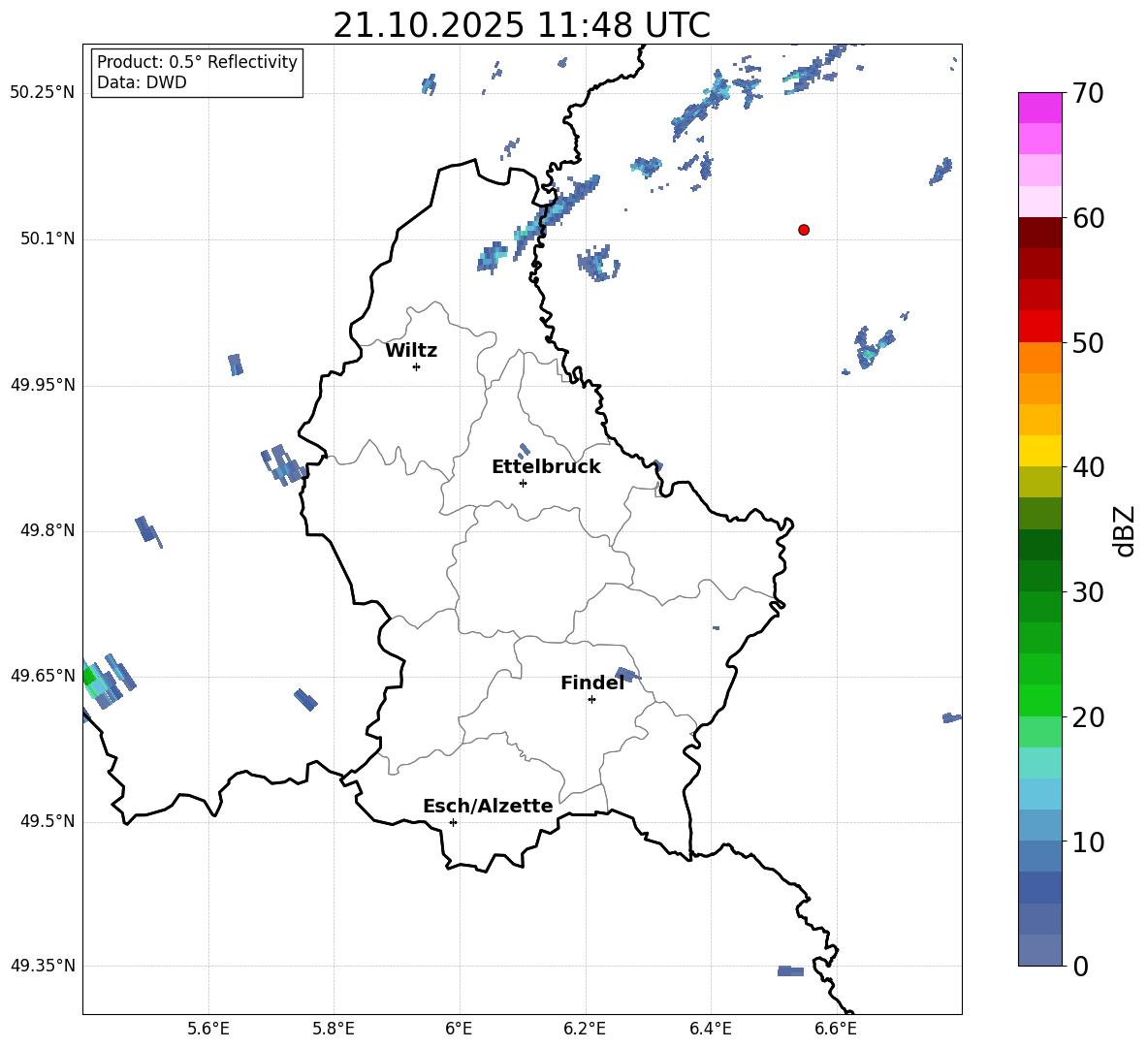This screenshot has height=1048, width=1148.
Task: Click the magenta top colorbar segment
Action: (x=1039, y=108)
